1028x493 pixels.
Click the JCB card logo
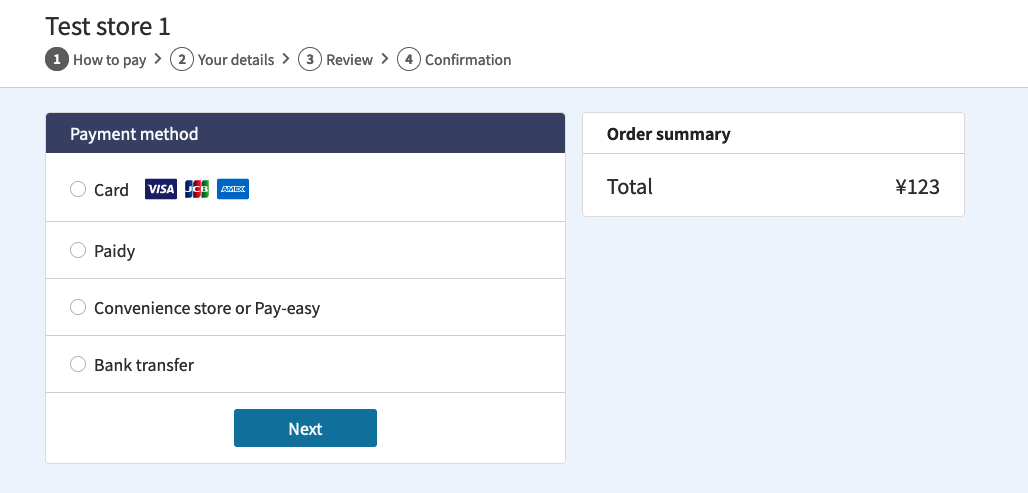coord(197,189)
